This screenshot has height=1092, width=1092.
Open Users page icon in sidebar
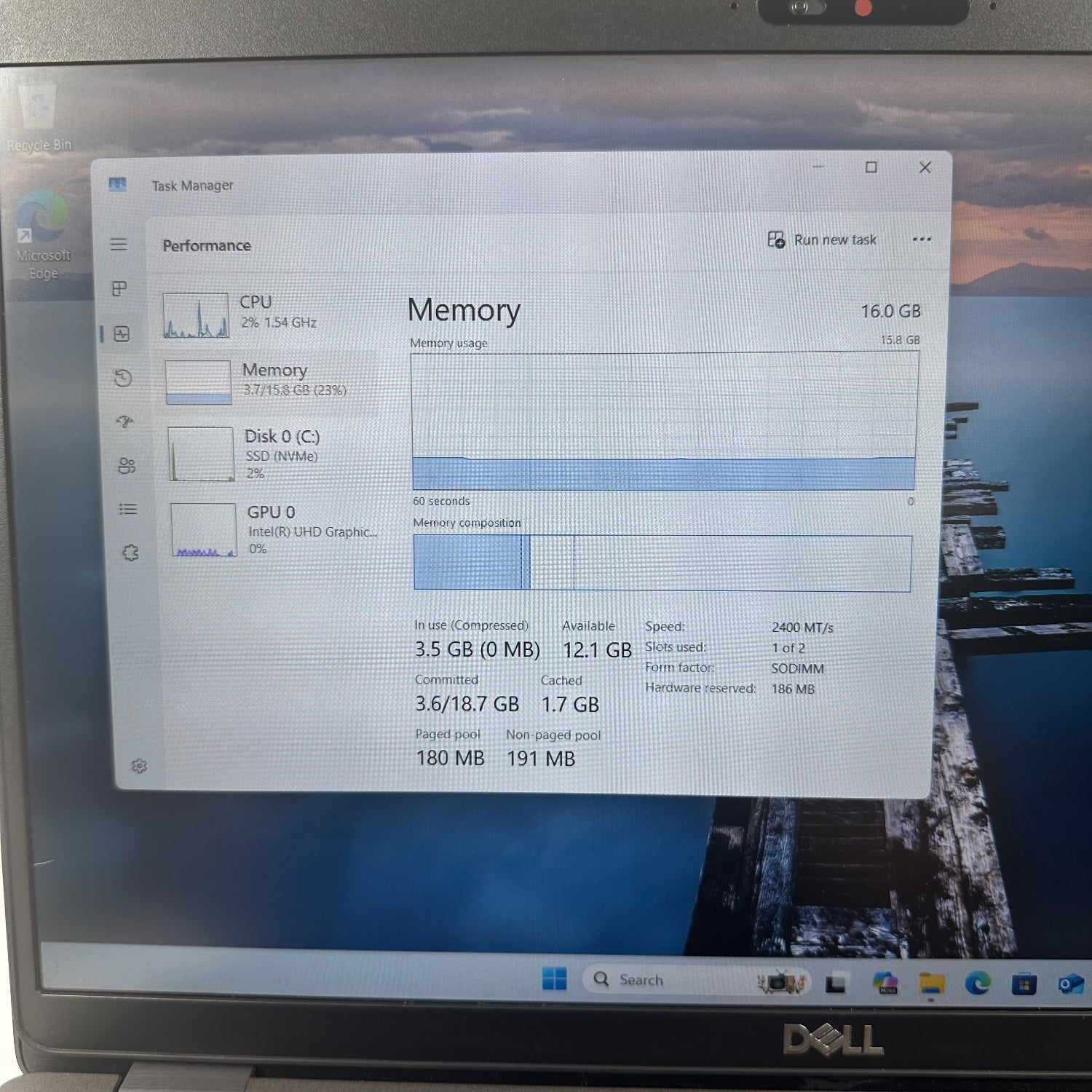[127, 466]
